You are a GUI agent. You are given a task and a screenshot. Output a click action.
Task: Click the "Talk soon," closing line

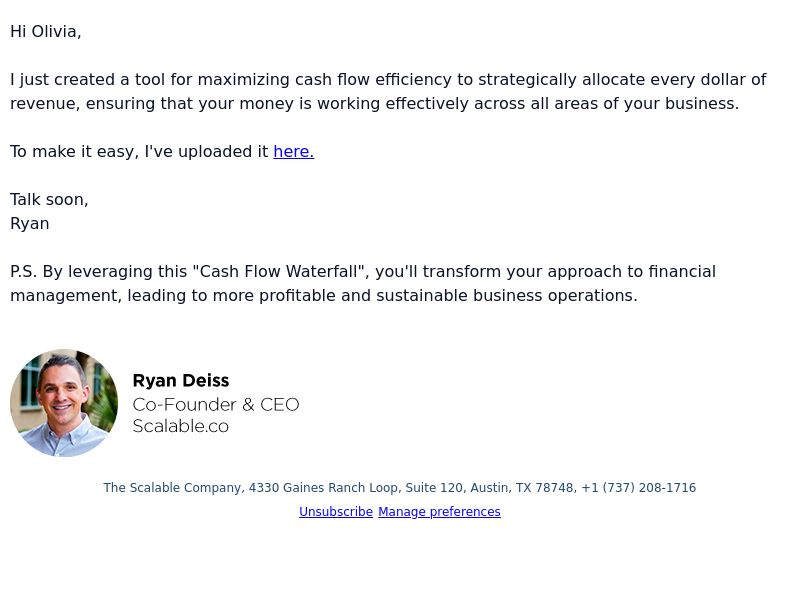(x=49, y=199)
